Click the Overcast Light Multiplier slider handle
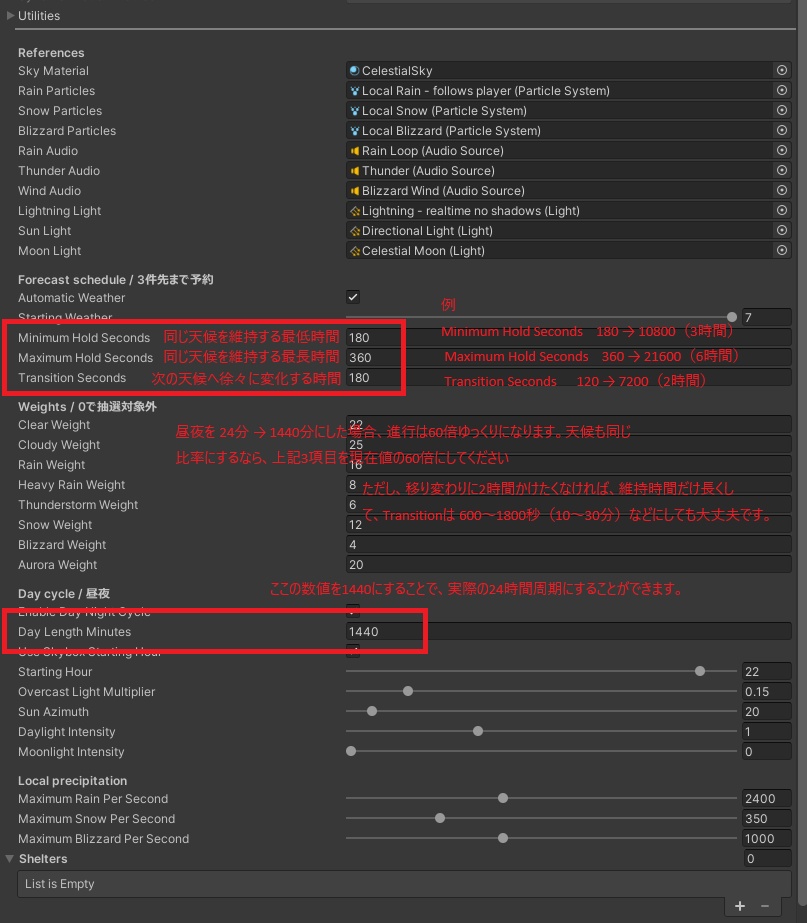Viewport: 807px width, 923px height. coord(408,691)
